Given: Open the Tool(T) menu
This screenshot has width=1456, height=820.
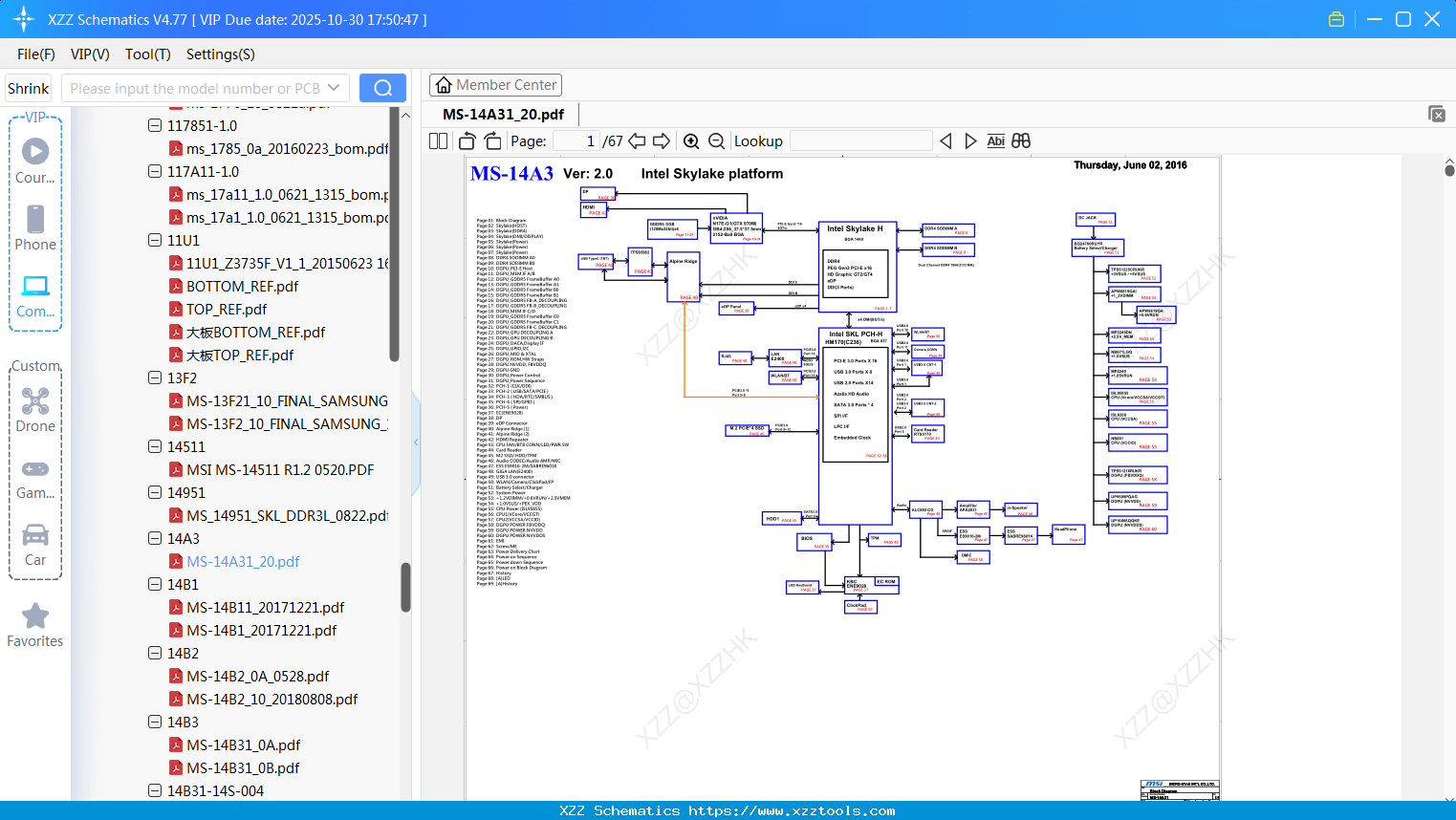Looking at the screenshot, I should click(x=147, y=54).
